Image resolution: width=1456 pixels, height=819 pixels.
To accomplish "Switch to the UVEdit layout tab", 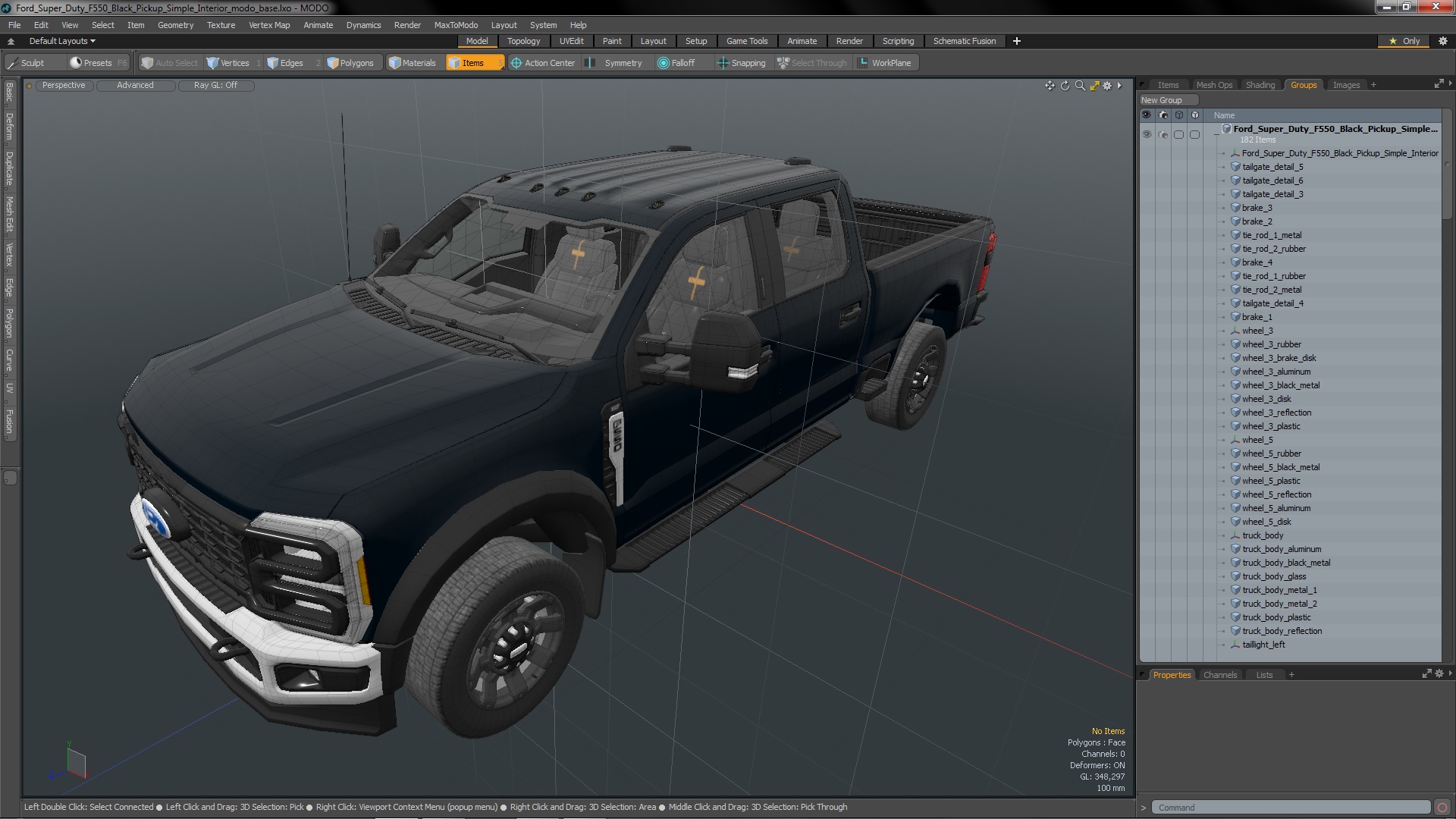I will [x=571, y=41].
